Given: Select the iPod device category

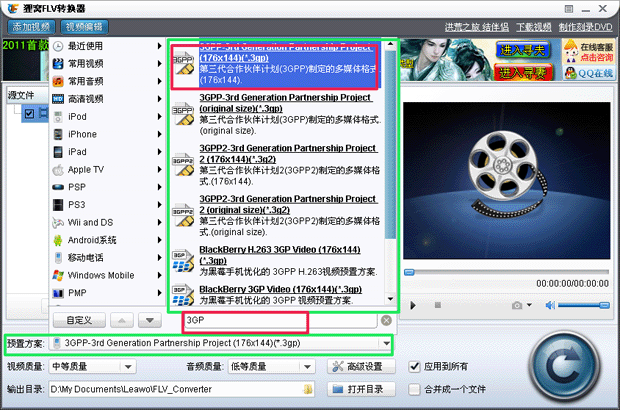Looking at the screenshot, I should 107,116.
